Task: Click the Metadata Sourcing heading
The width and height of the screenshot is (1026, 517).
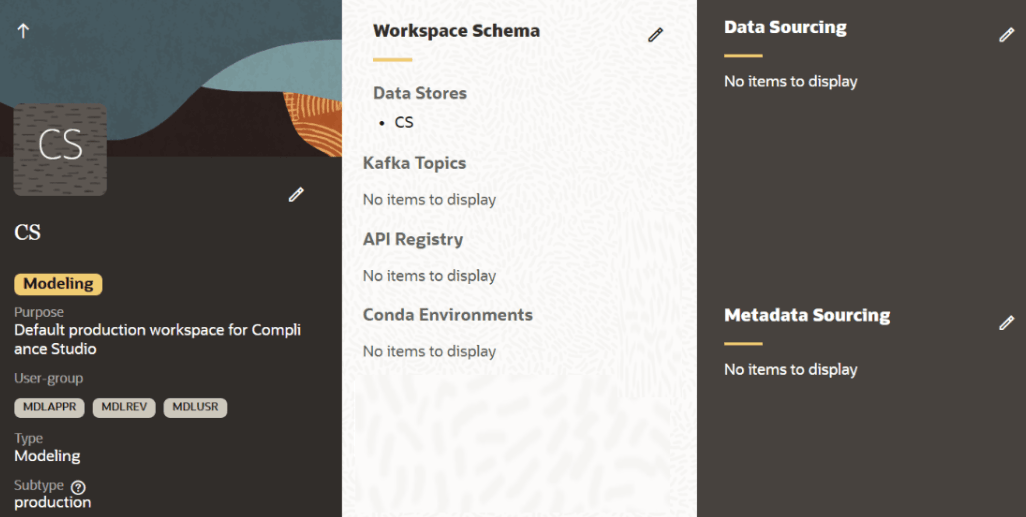Action: (807, 315)
